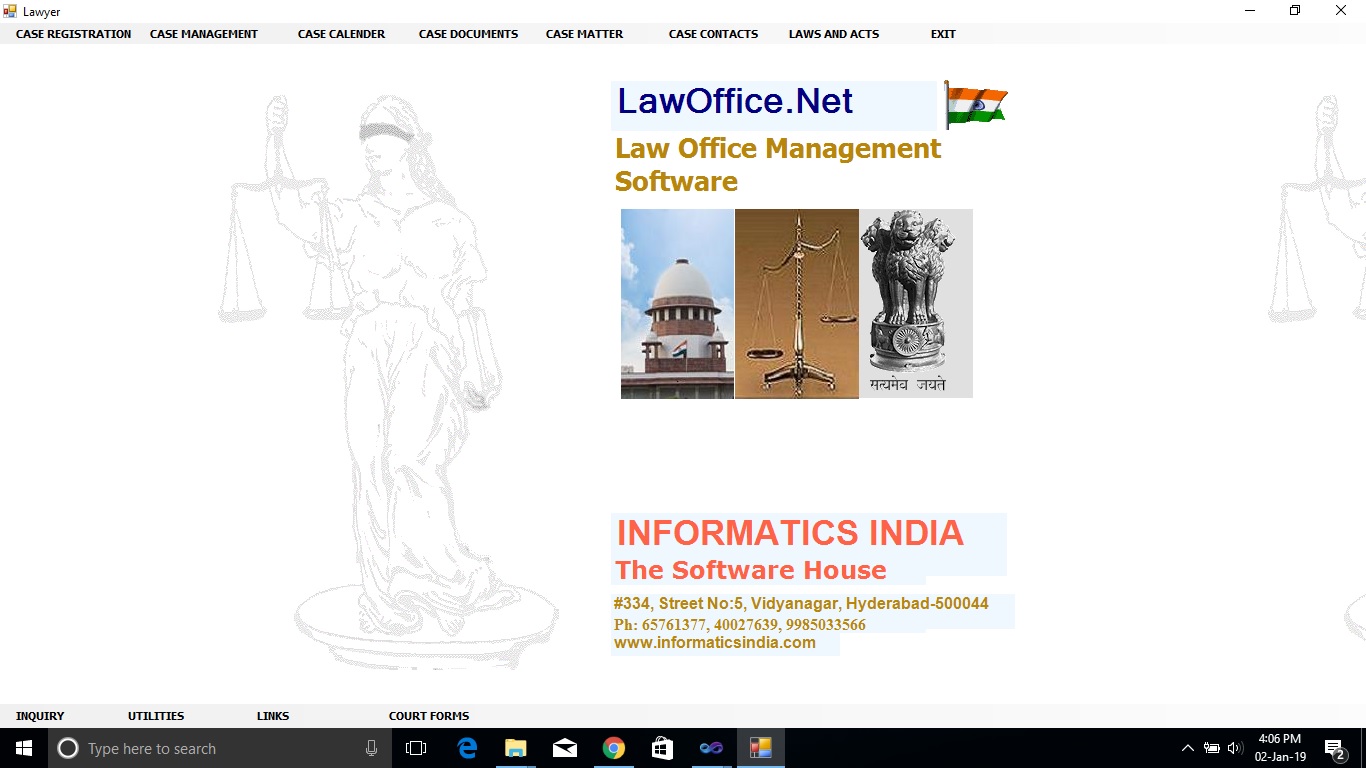Open the CASE MATTER menu
The width and height of the screenshot is (1366, 768).
coord(584,34)
